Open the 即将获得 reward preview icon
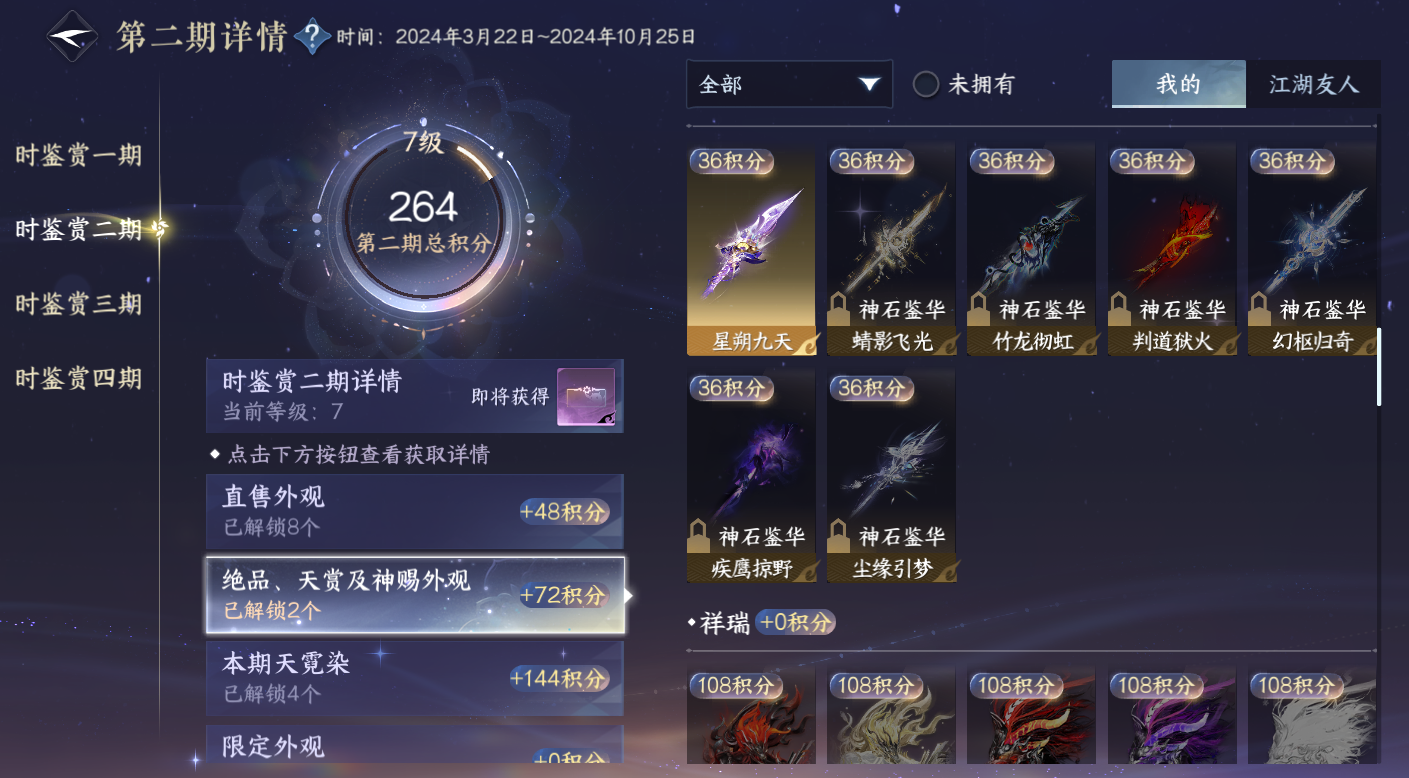1409x778 pixels. 586,397
